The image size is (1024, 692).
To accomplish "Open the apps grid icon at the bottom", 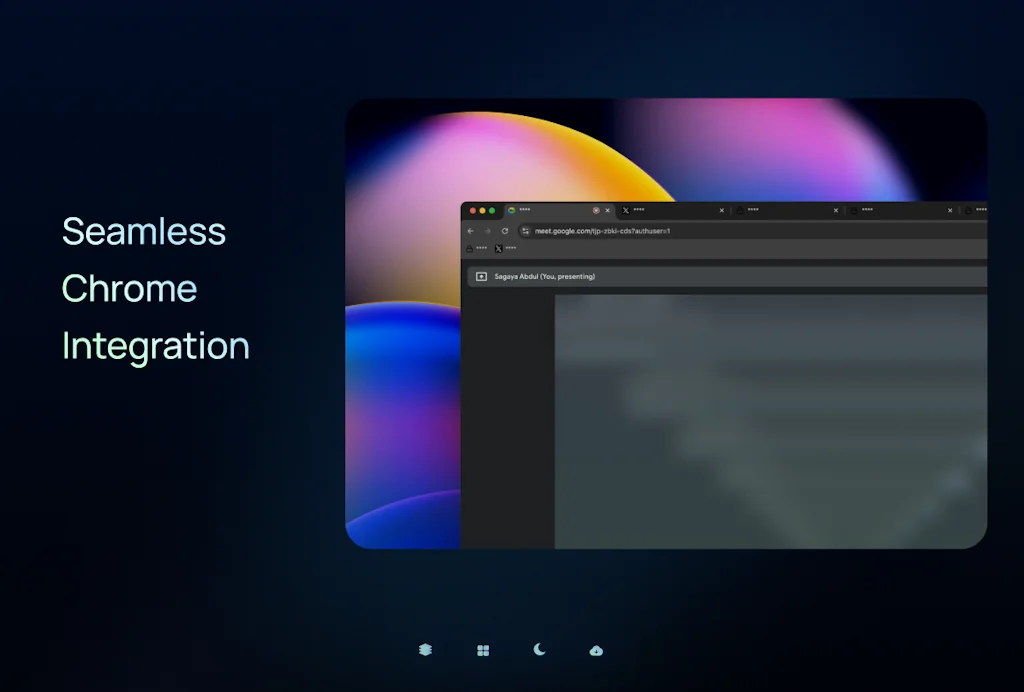I will (483, 650).
